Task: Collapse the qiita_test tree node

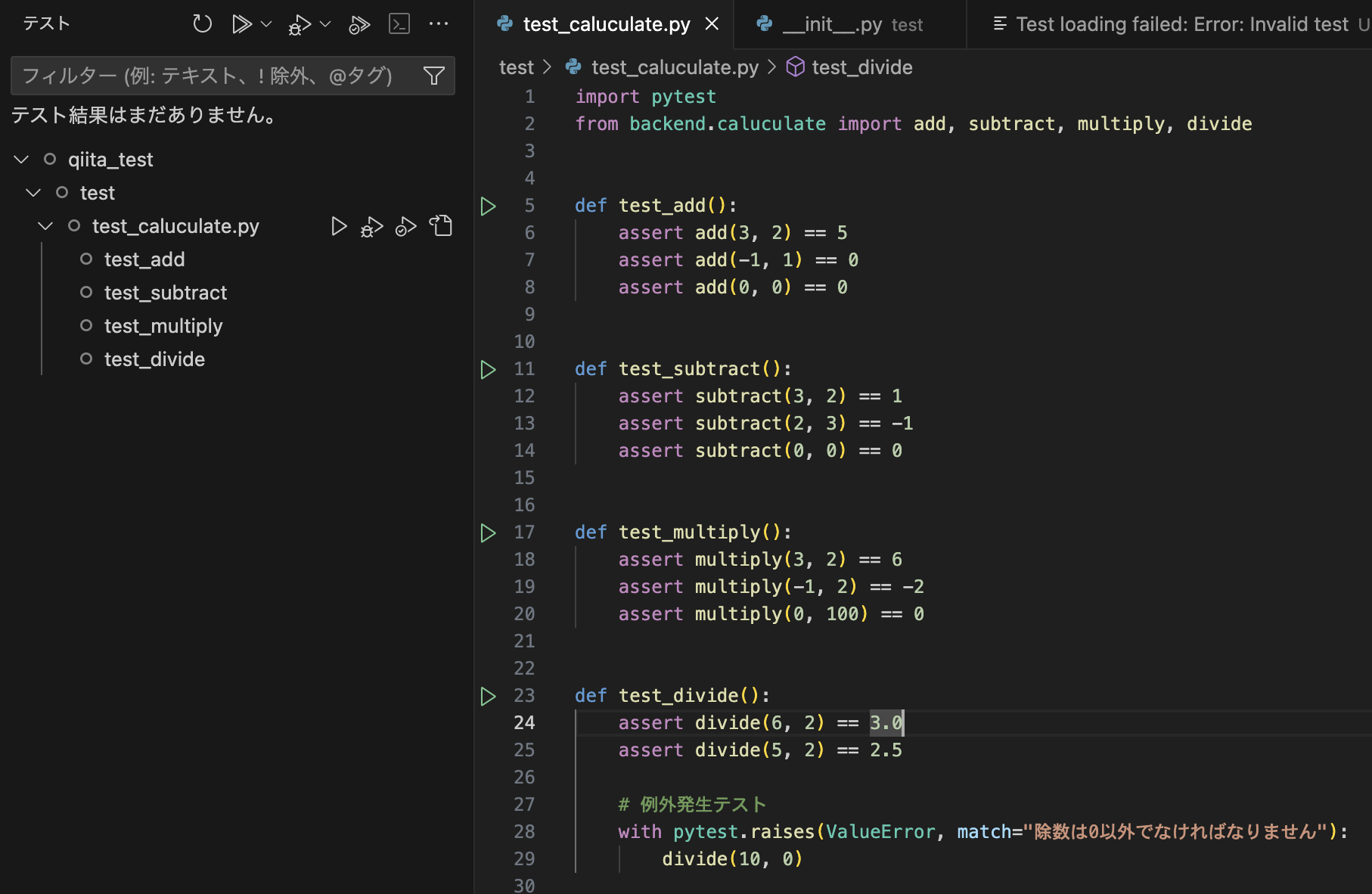Action: click(x=20, y=159)
